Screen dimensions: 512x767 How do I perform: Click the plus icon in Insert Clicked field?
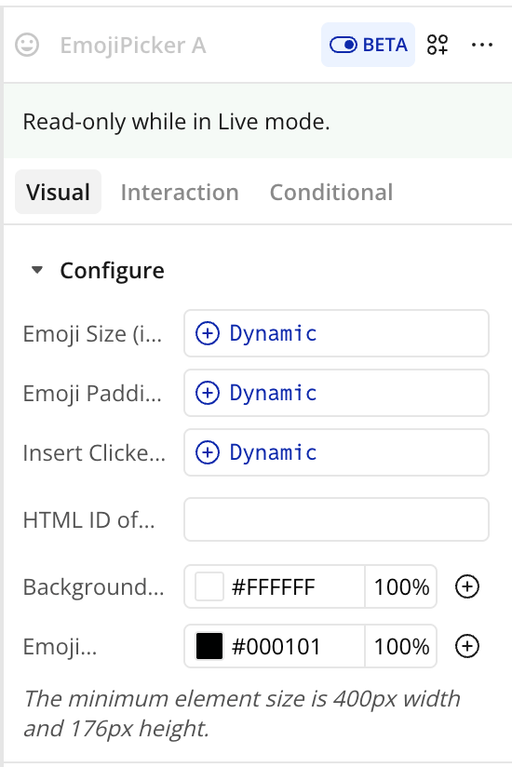(207, 452)
